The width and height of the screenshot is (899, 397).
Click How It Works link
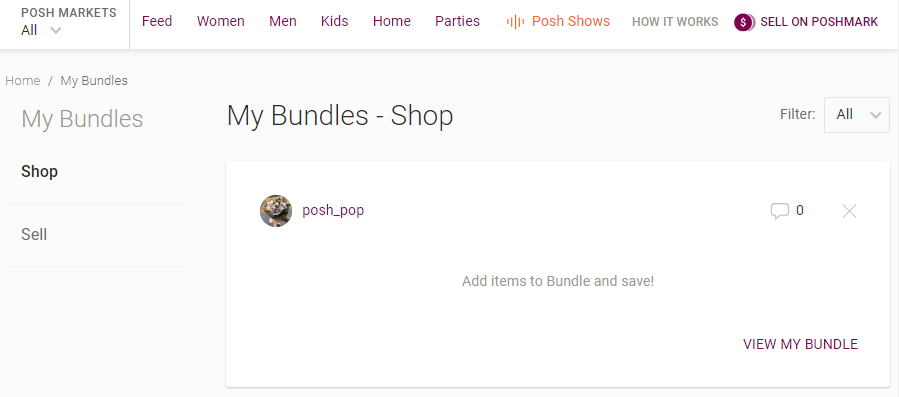coord(675,22)
